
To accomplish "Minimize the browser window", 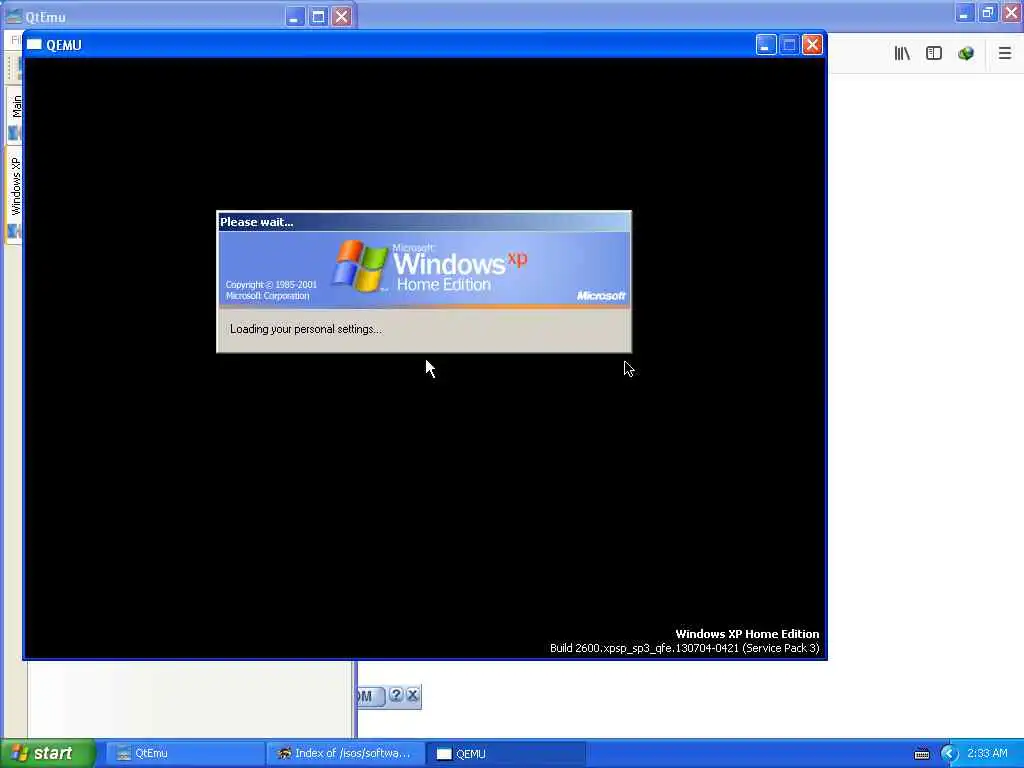I will [x=965, y=12].
